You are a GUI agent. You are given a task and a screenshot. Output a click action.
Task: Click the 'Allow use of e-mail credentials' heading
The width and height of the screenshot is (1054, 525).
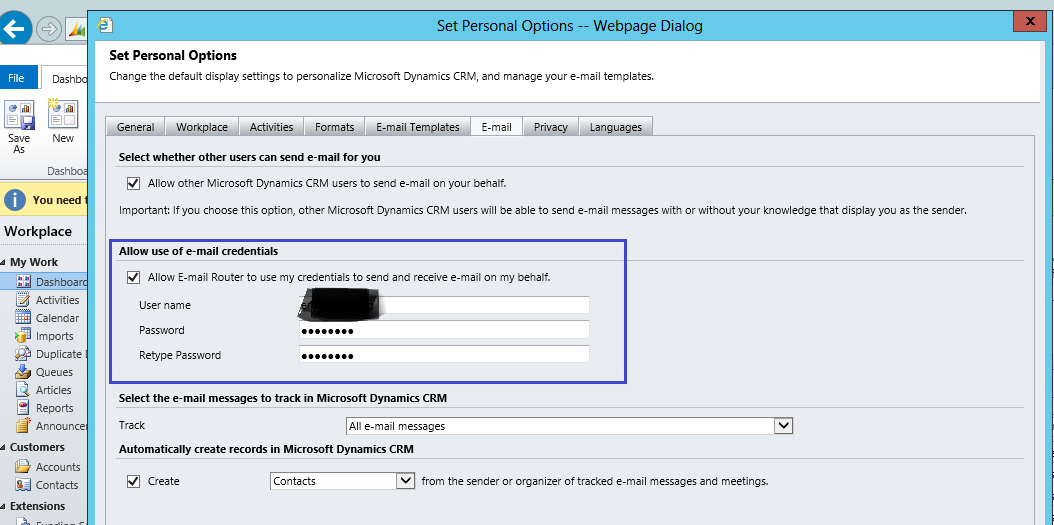198,251
